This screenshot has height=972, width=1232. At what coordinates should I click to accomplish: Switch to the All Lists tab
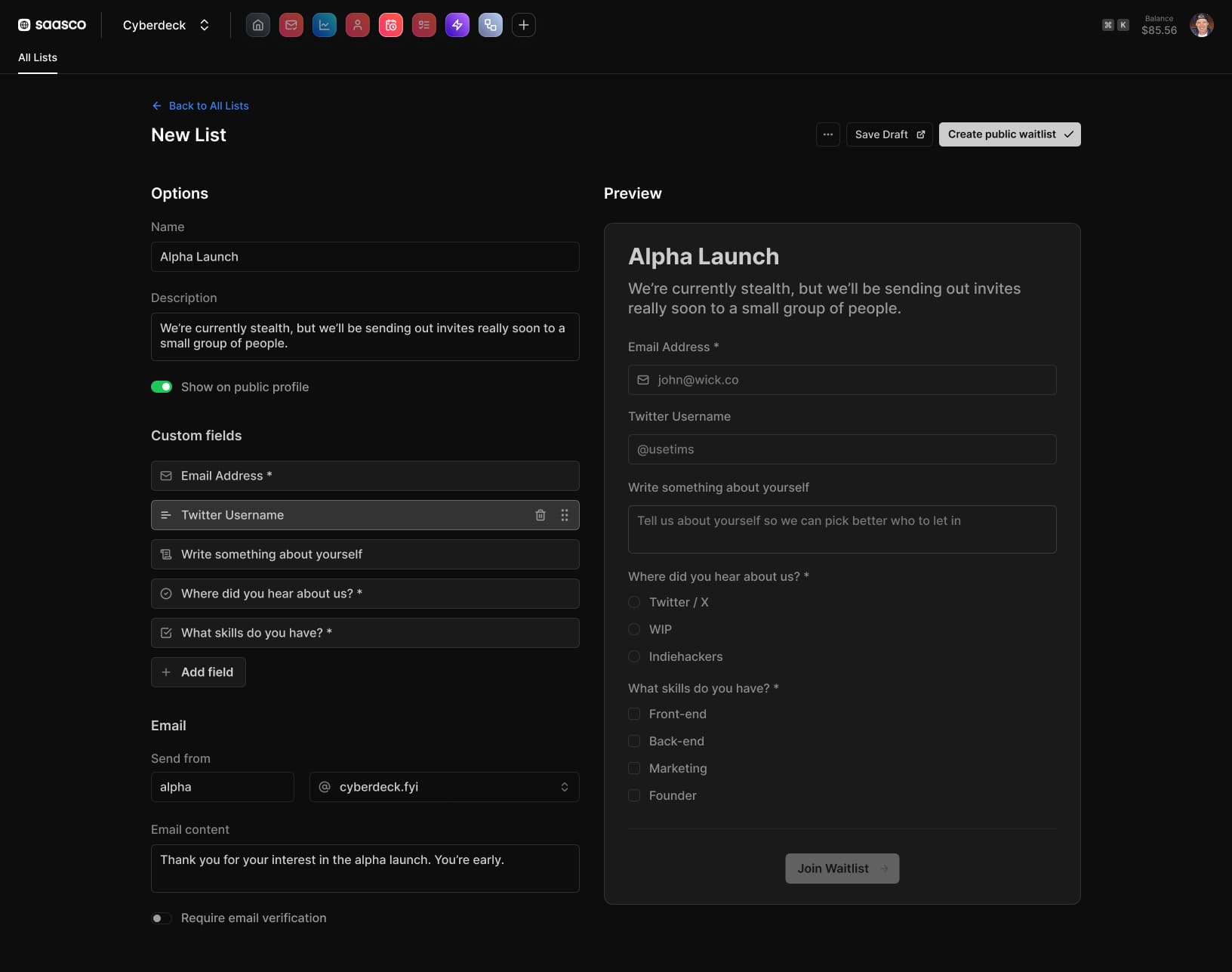pos(38,58)
